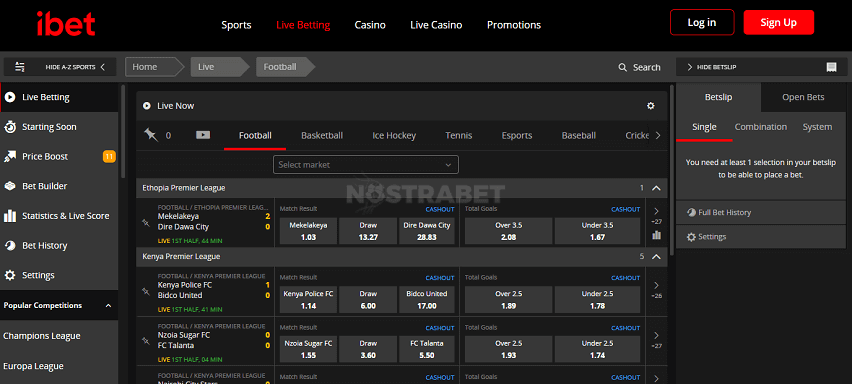
Task: Hide the betslip panel
Action: point(761,67)
